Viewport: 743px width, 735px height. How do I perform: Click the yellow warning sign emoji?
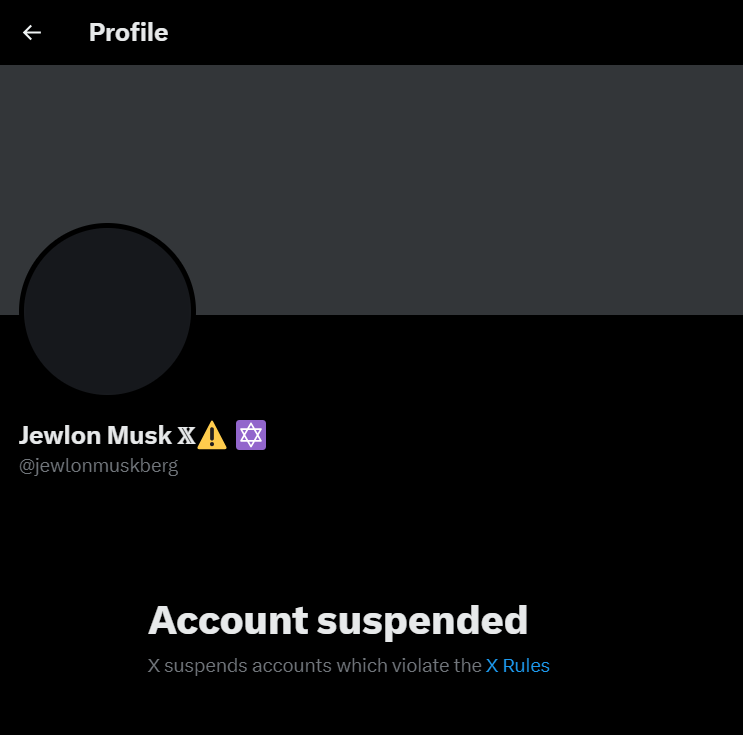pyautogui.click(x=212, y=435)
